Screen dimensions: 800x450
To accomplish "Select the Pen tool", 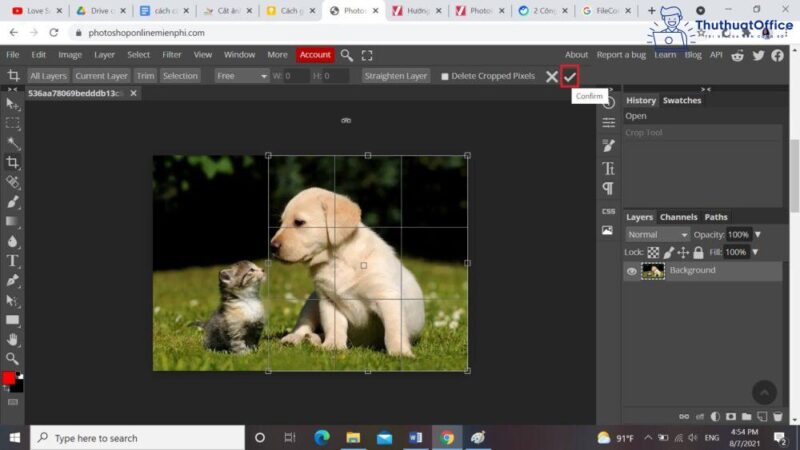I will click(x=13, y=281).
